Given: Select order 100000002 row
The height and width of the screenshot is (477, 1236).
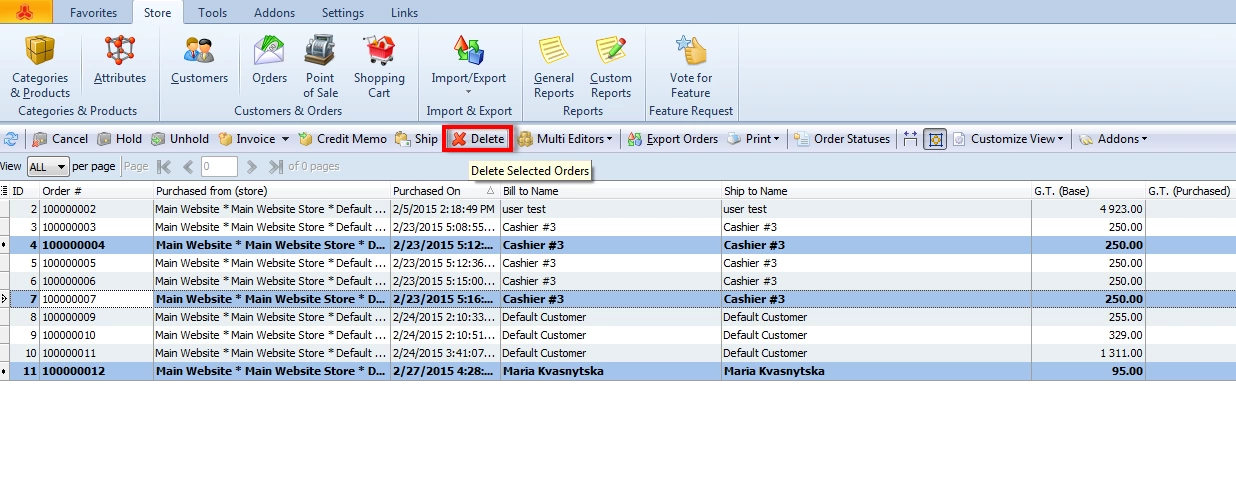Looking at the screenshot, I should point(618,209).
